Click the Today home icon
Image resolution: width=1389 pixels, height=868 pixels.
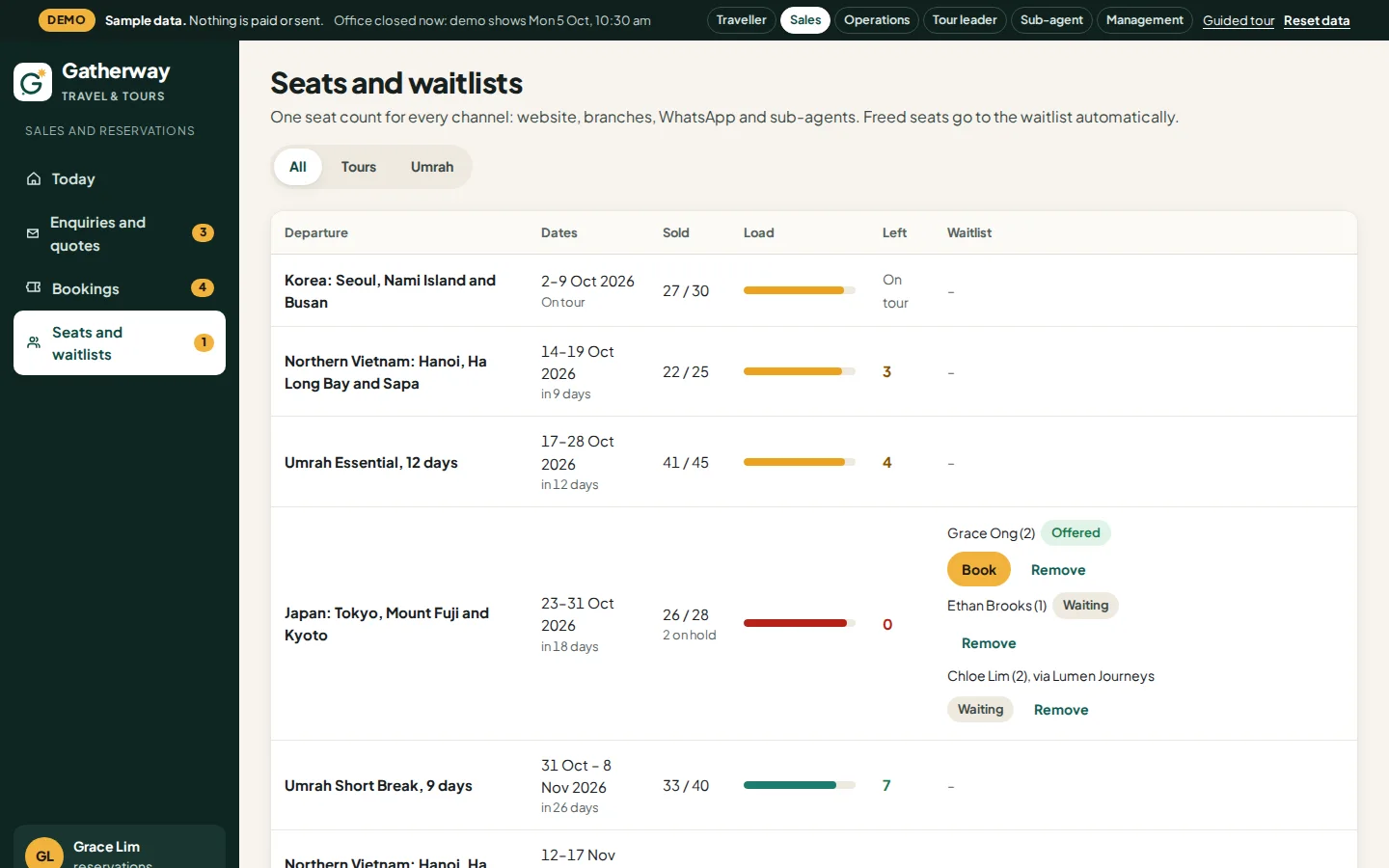(x=34, y=178)
